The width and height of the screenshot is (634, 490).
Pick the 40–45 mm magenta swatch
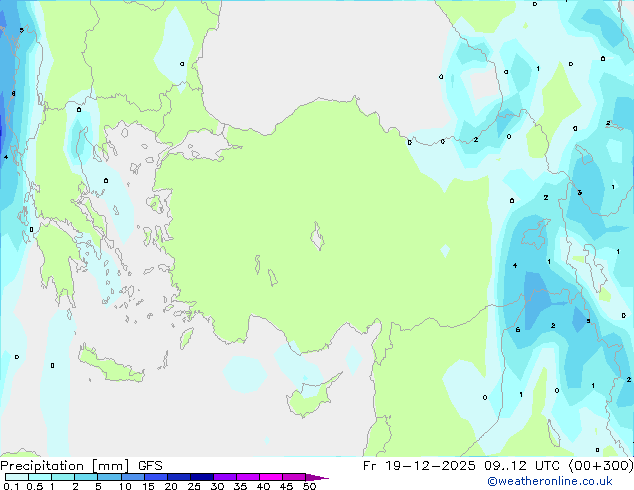click(x=271, y=477)
